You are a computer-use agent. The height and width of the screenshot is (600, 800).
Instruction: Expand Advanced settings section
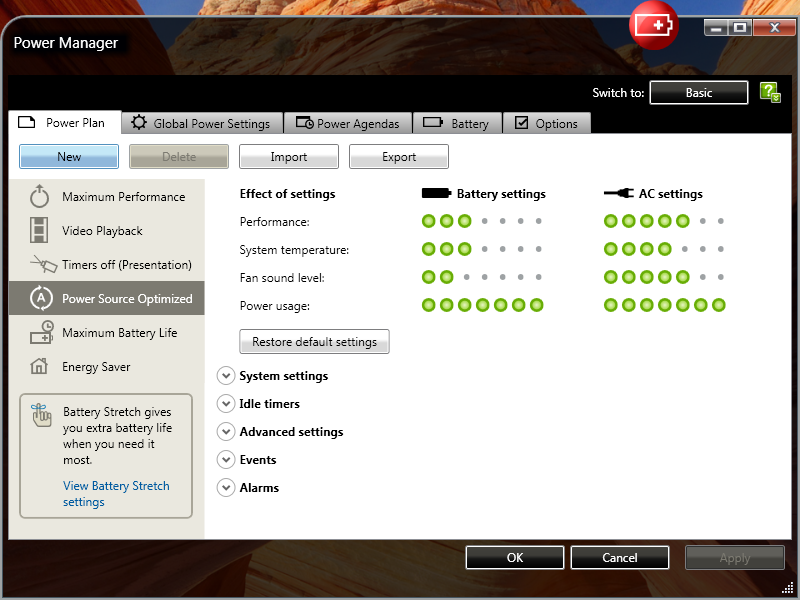point(225,432)
